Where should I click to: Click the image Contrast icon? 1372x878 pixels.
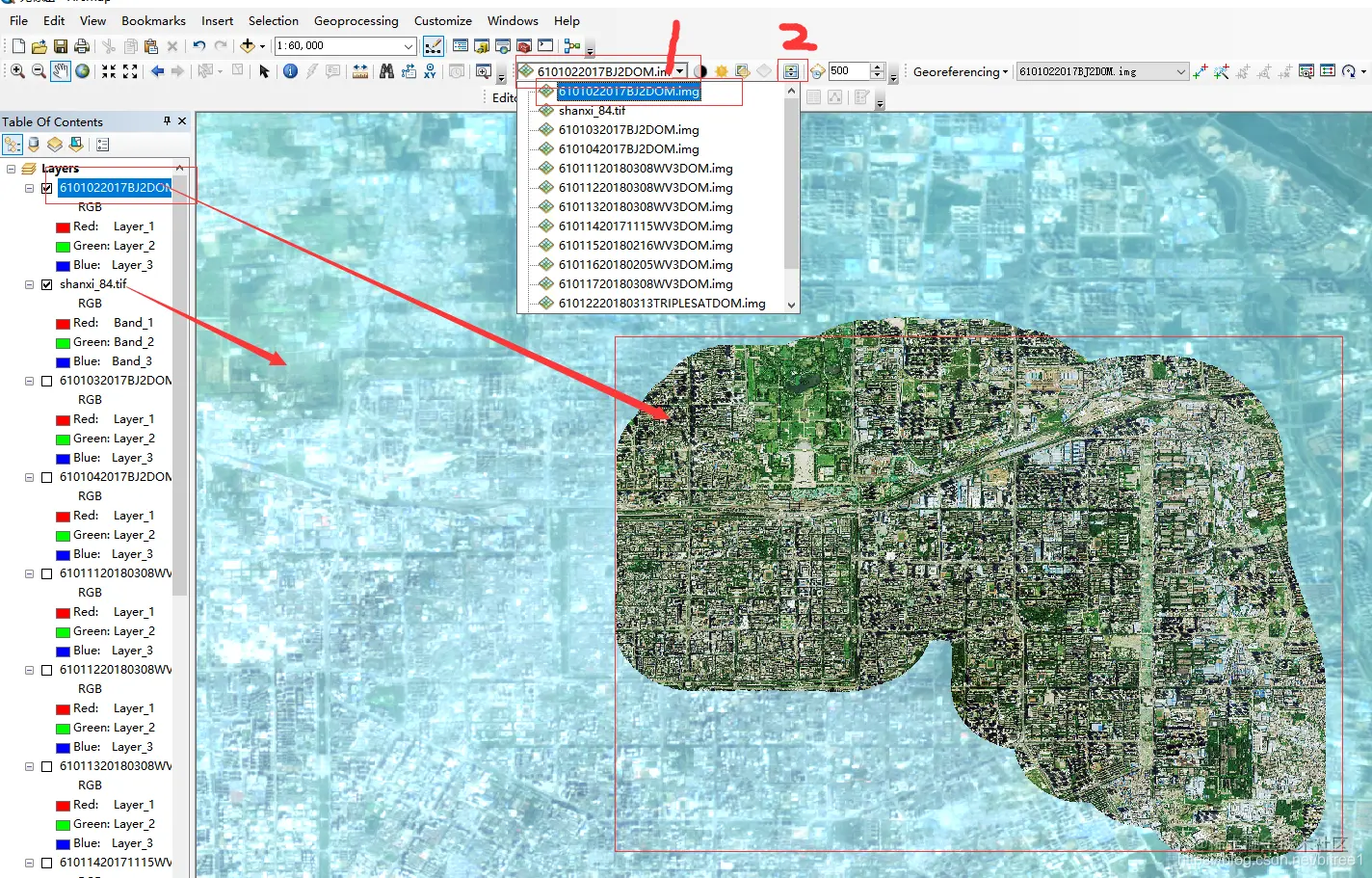pyautogui.click(x=700, y=70)
